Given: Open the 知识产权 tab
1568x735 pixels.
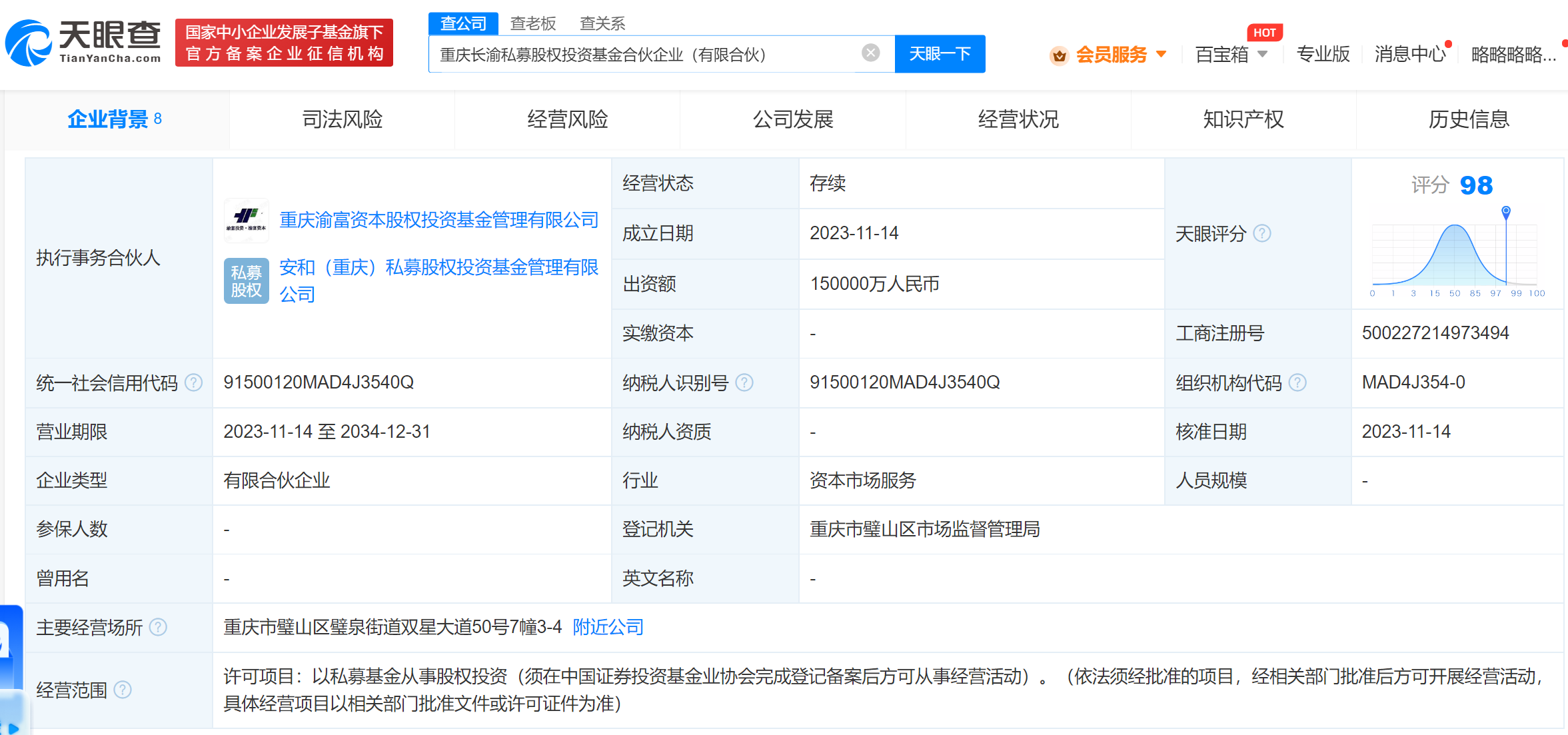Looking at the screenshot, I should point(1243,119).
